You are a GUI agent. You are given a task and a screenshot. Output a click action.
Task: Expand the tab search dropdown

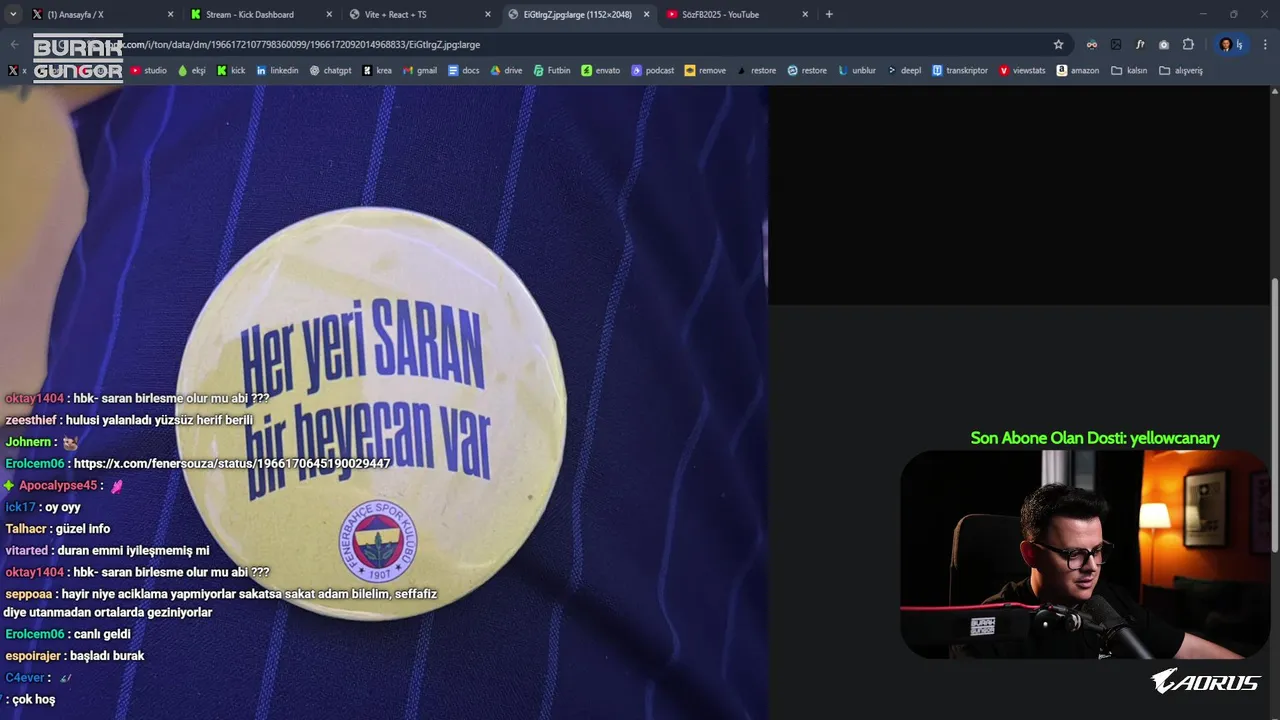[13, 14]
